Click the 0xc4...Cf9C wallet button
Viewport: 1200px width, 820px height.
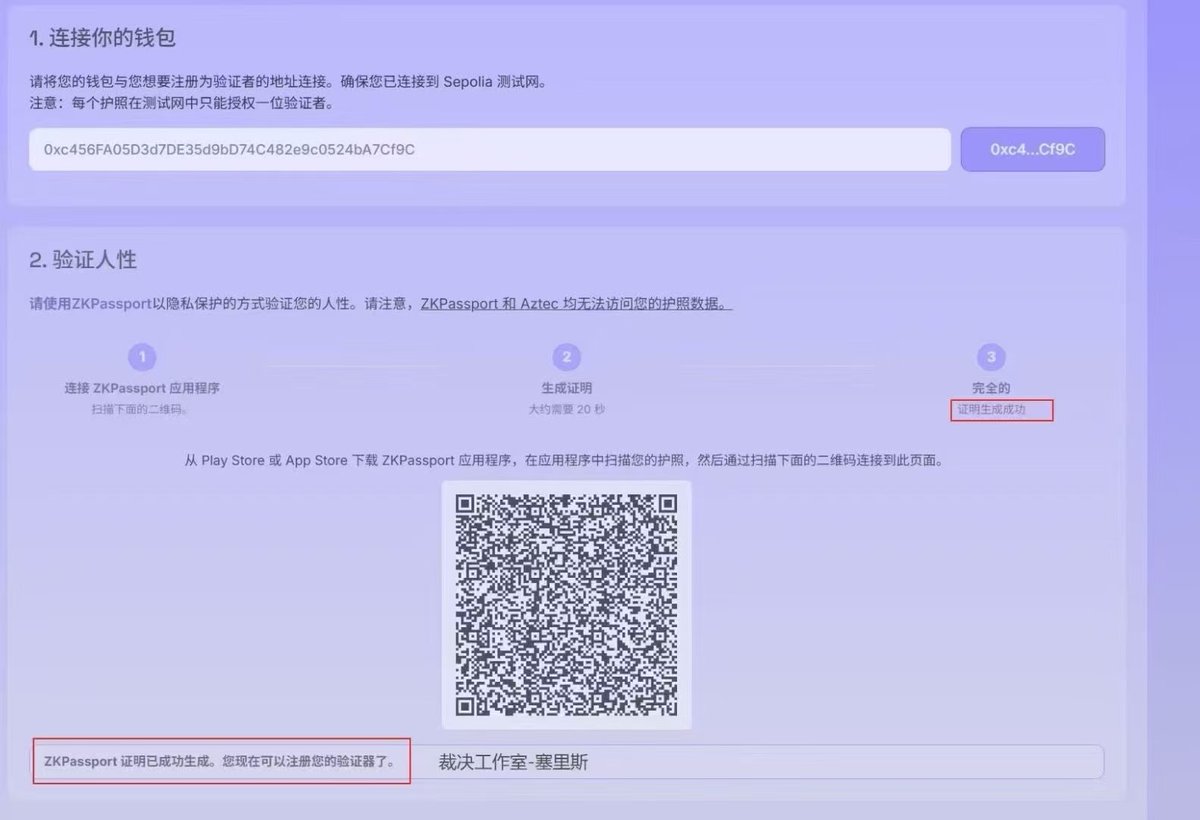(x=1033, y=149)
